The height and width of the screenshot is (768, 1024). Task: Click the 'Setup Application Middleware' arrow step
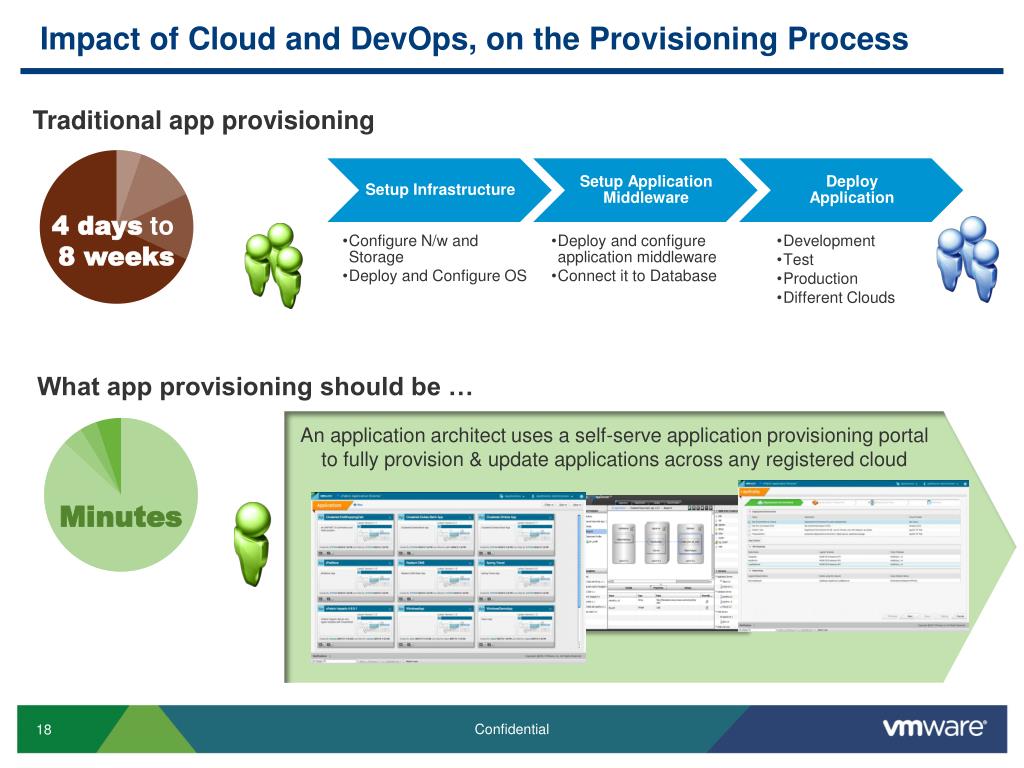(646, 189)
